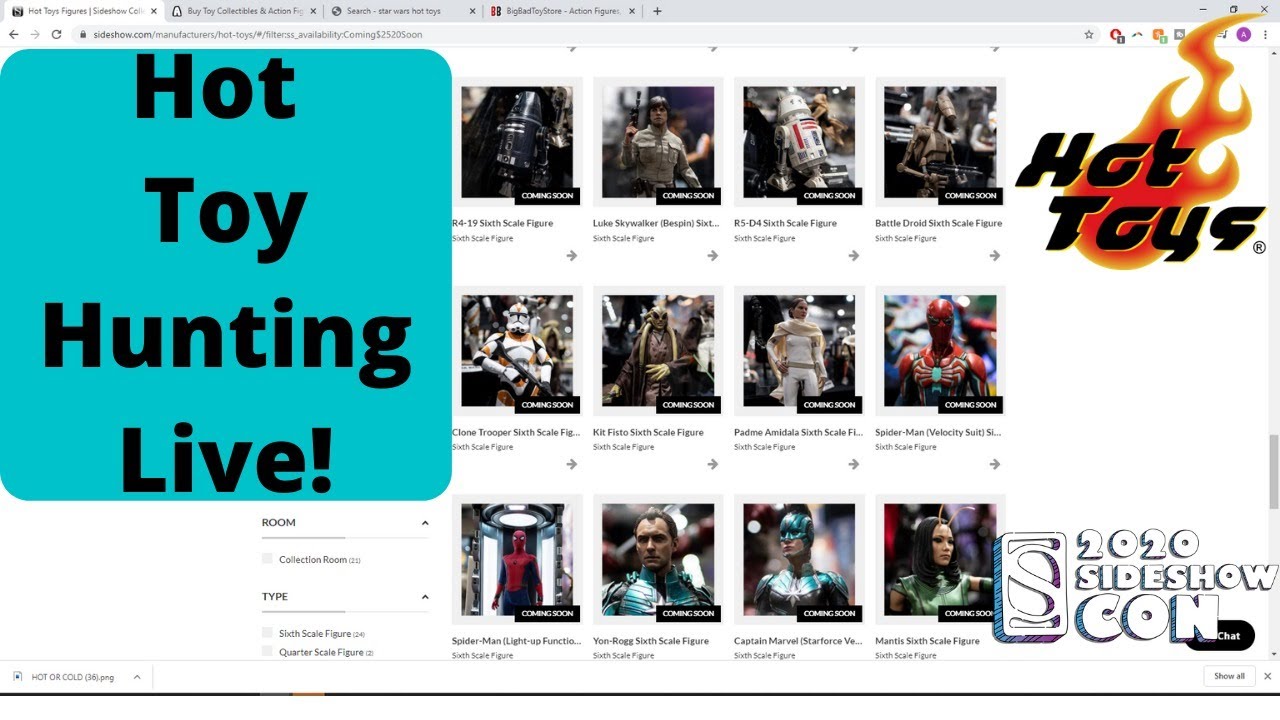Click the arrow under R4-19 figure

[572, 256]
